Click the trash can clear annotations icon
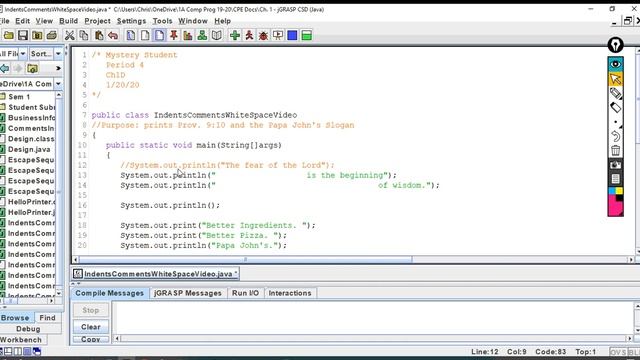Screen dimensions: 640x360 point(616,150)
